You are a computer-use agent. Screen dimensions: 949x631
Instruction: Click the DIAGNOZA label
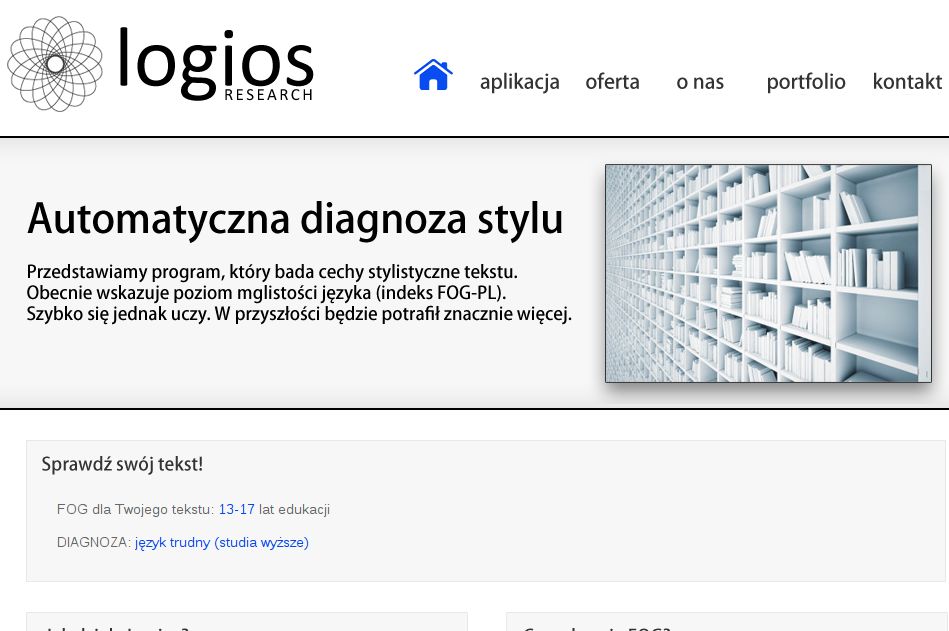pos(94,543)
